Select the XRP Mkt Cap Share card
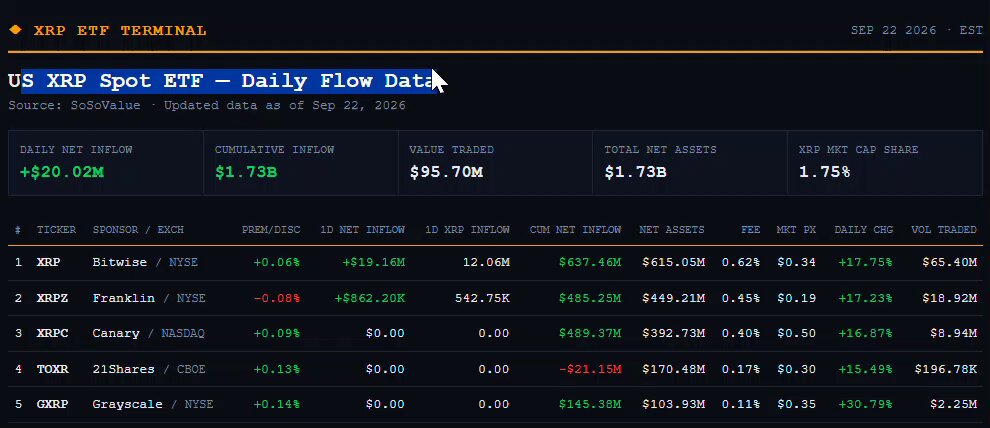This screenshot has height=428, width=990. pyautogui.click(x=885, y=163)
